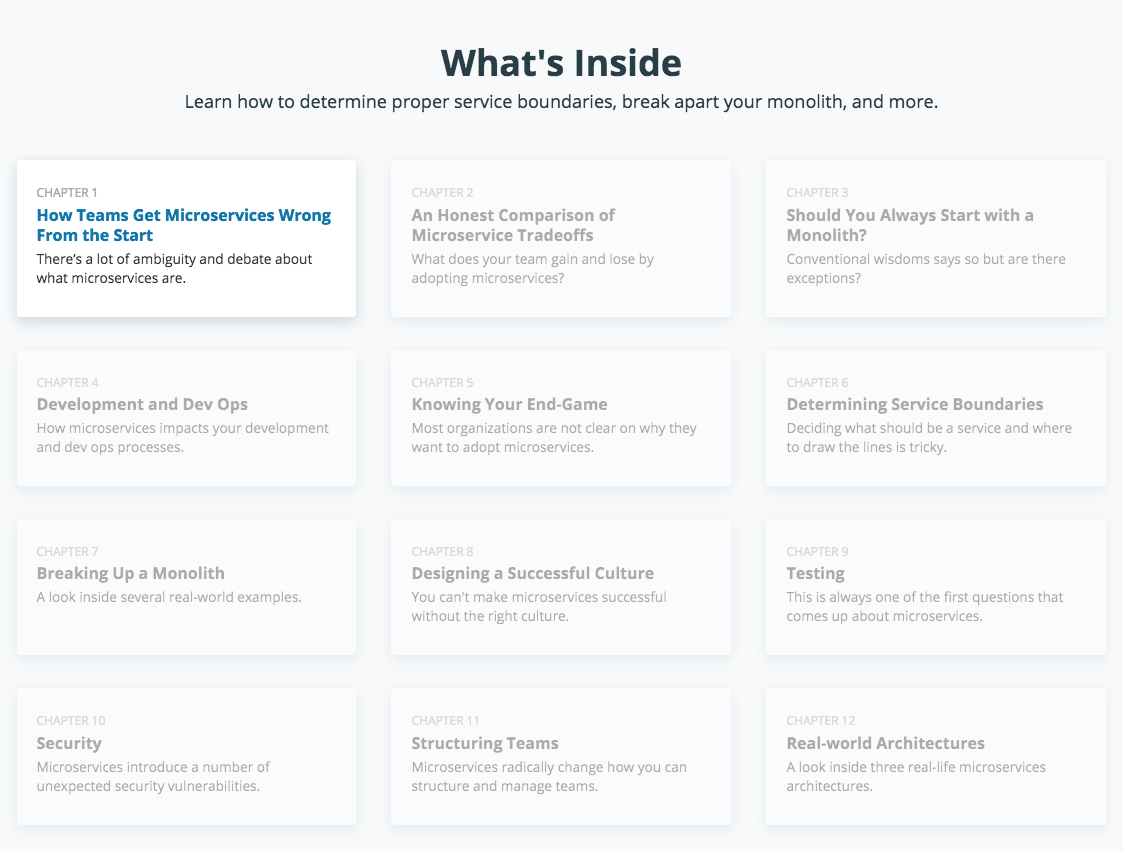Image resolution: width=1123 pixels, height=851 pixels.
Task: Click the 'What's Inside' heading
Action: coord(561,62)
